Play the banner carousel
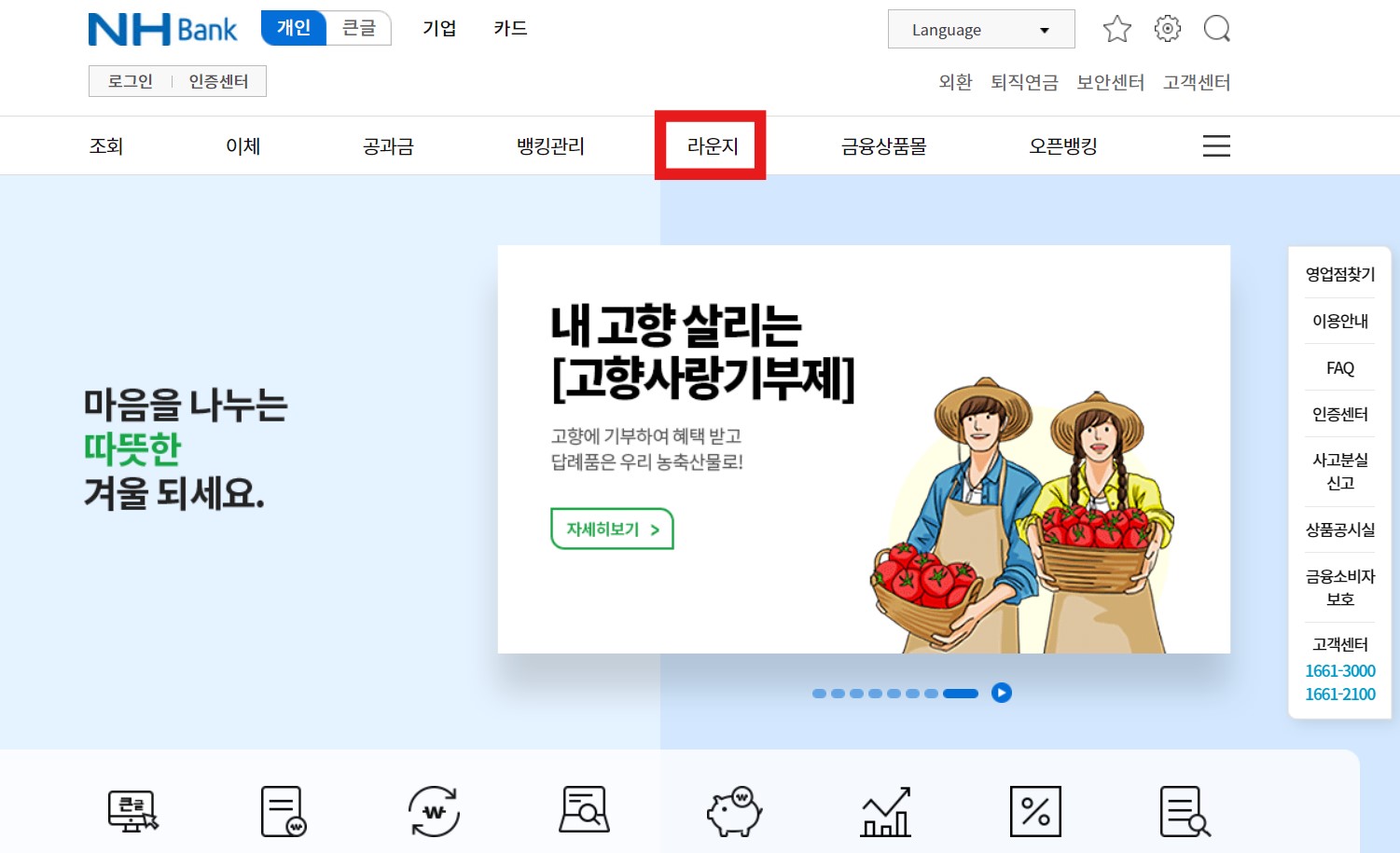The width and height of the screenshot is (1400, 853). 1002,694
